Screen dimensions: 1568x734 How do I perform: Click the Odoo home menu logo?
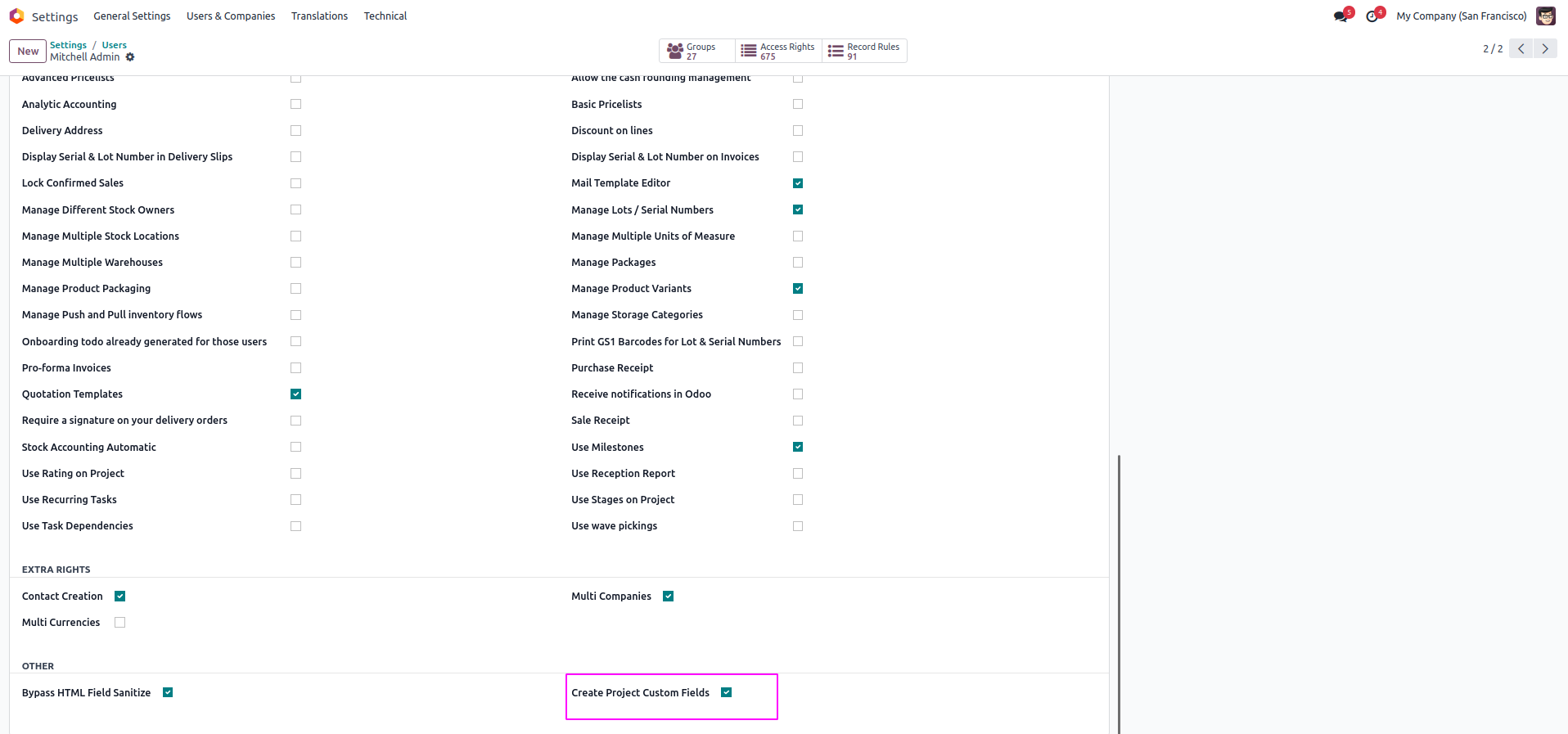pos(16,16)
